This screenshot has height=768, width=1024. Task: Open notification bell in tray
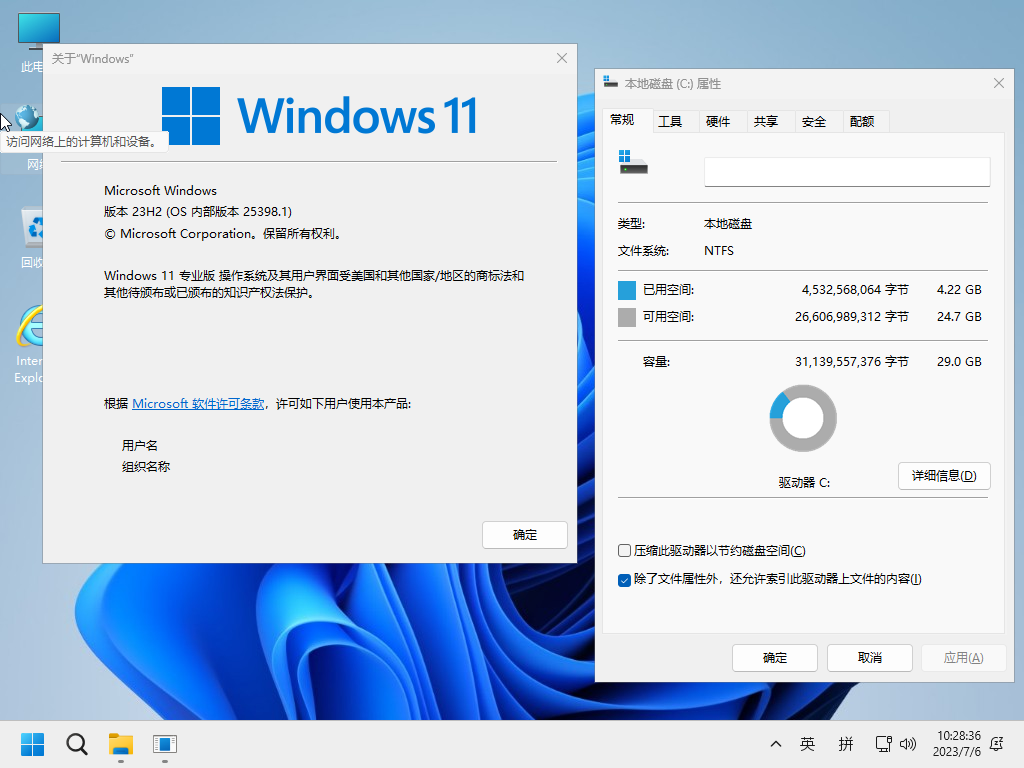coord(997,744)
